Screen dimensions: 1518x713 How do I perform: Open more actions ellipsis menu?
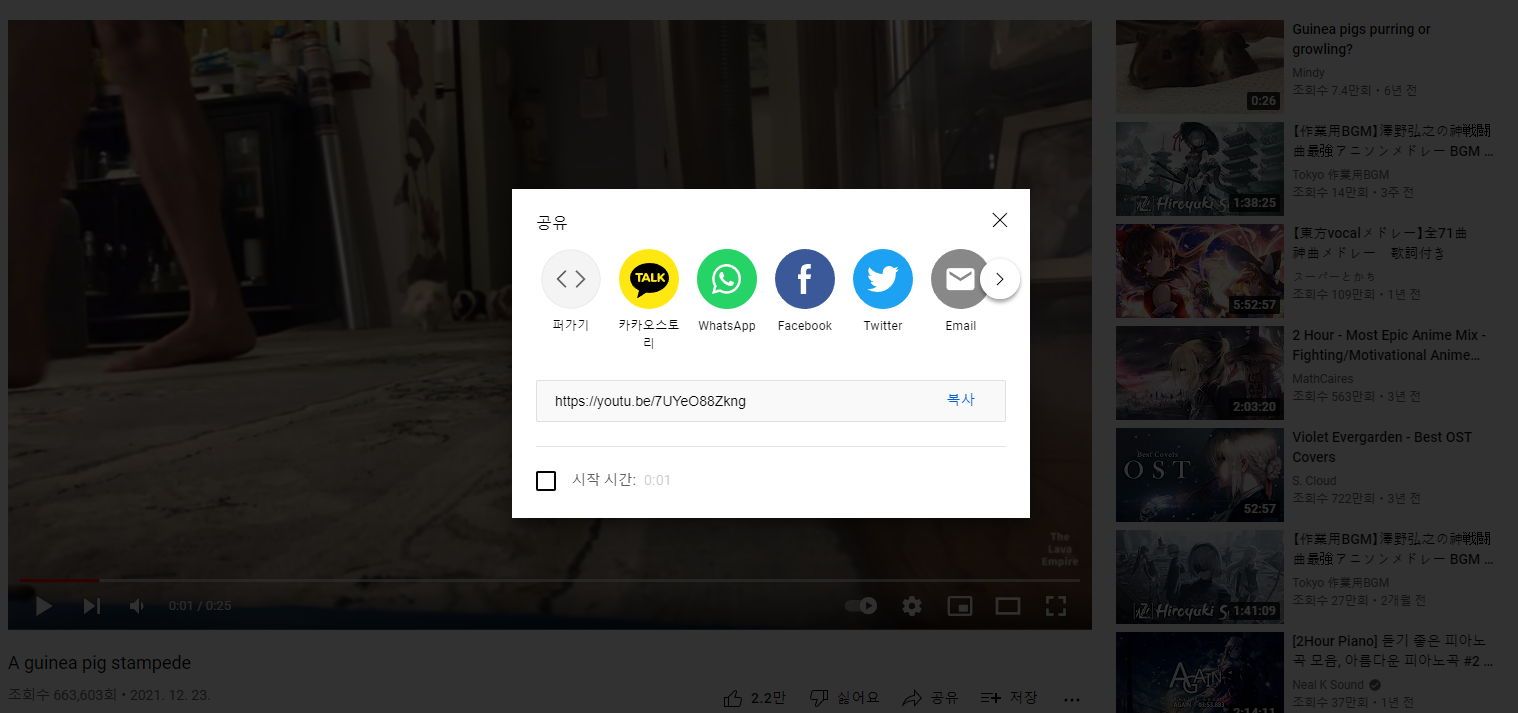[1072, 698]
